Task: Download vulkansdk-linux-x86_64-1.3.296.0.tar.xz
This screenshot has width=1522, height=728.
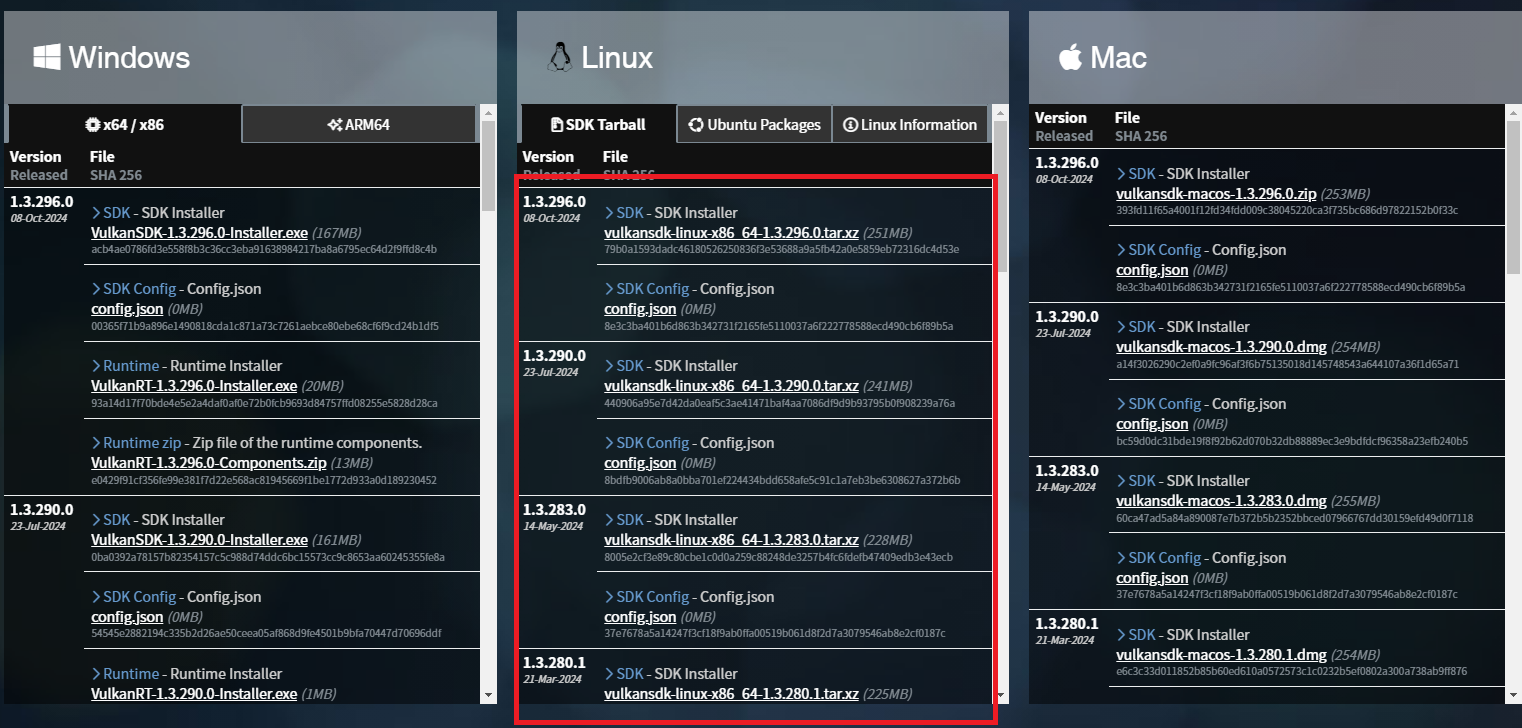Action: (732, 232)
